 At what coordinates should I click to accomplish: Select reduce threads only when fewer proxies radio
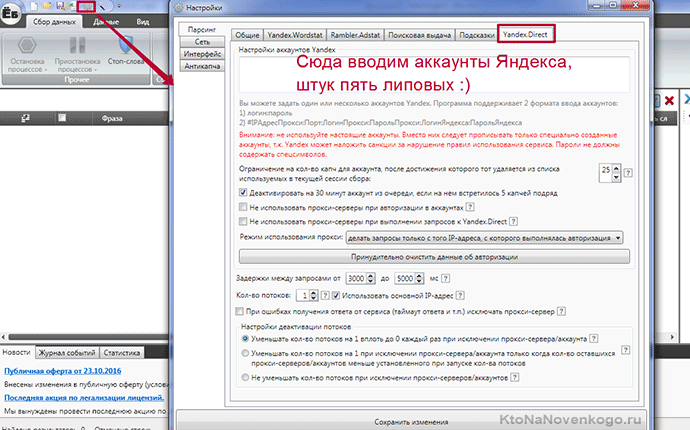[x=245, y=353]
